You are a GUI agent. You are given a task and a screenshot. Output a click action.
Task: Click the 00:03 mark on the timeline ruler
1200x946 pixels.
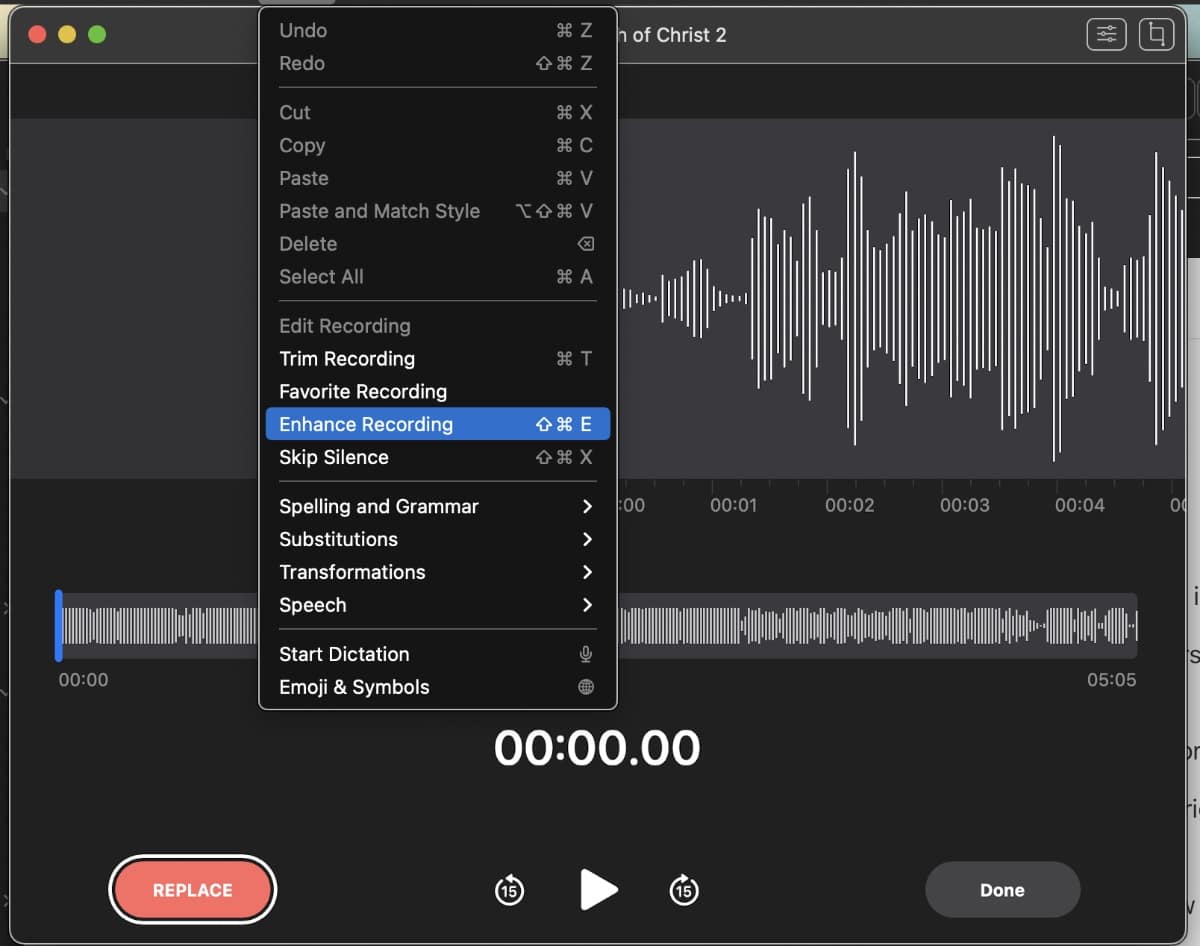pos(964,506)
